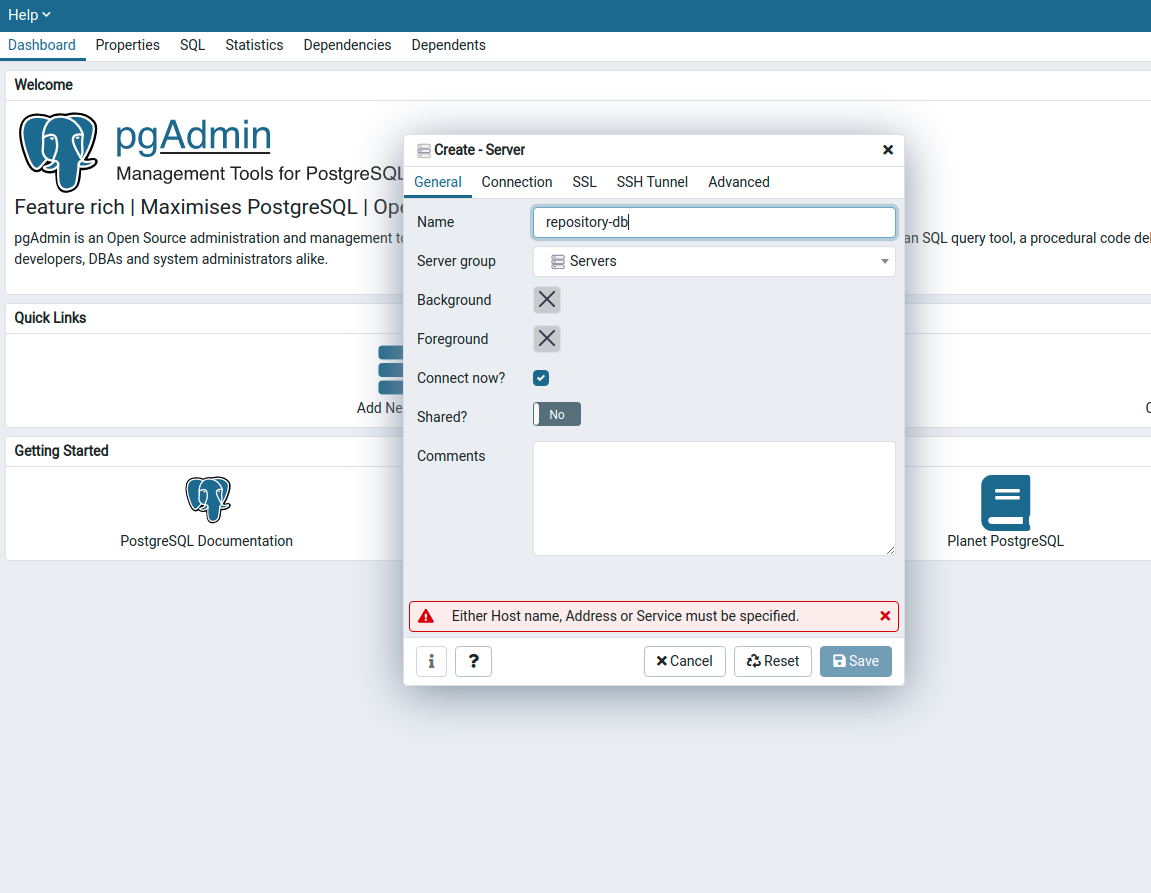Click the Name input field
Image resolution: width=1151 pixels, height=893 pixels.
point(714,222)
